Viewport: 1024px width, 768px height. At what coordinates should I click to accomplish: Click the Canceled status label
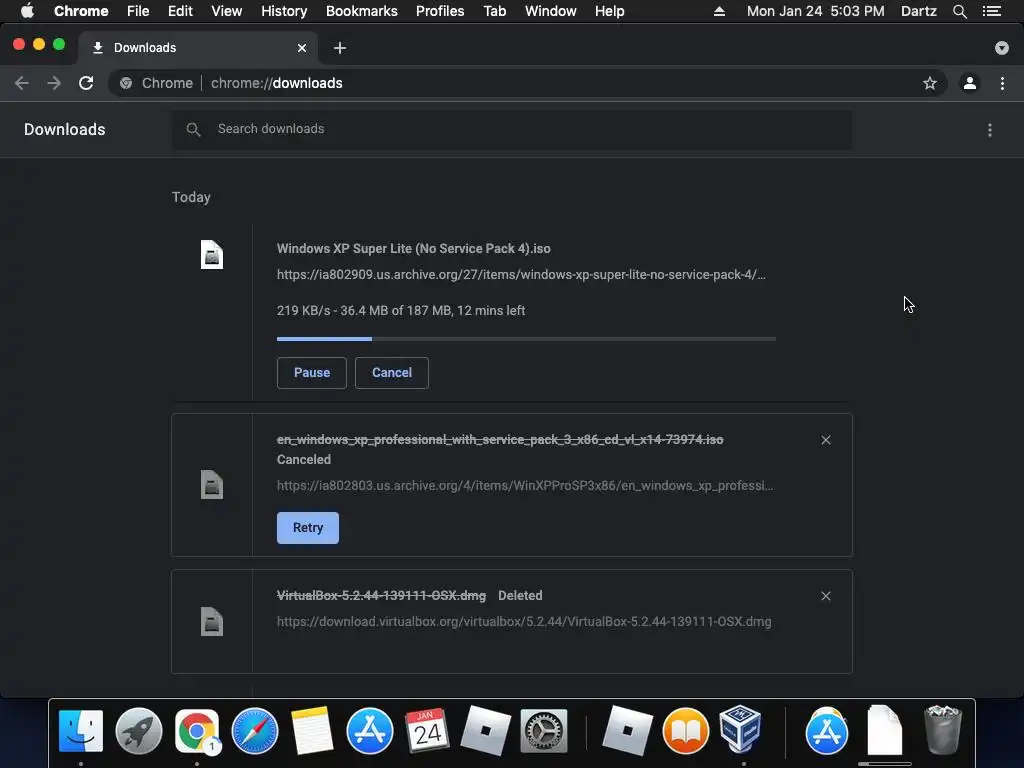(x=304, y=460)
